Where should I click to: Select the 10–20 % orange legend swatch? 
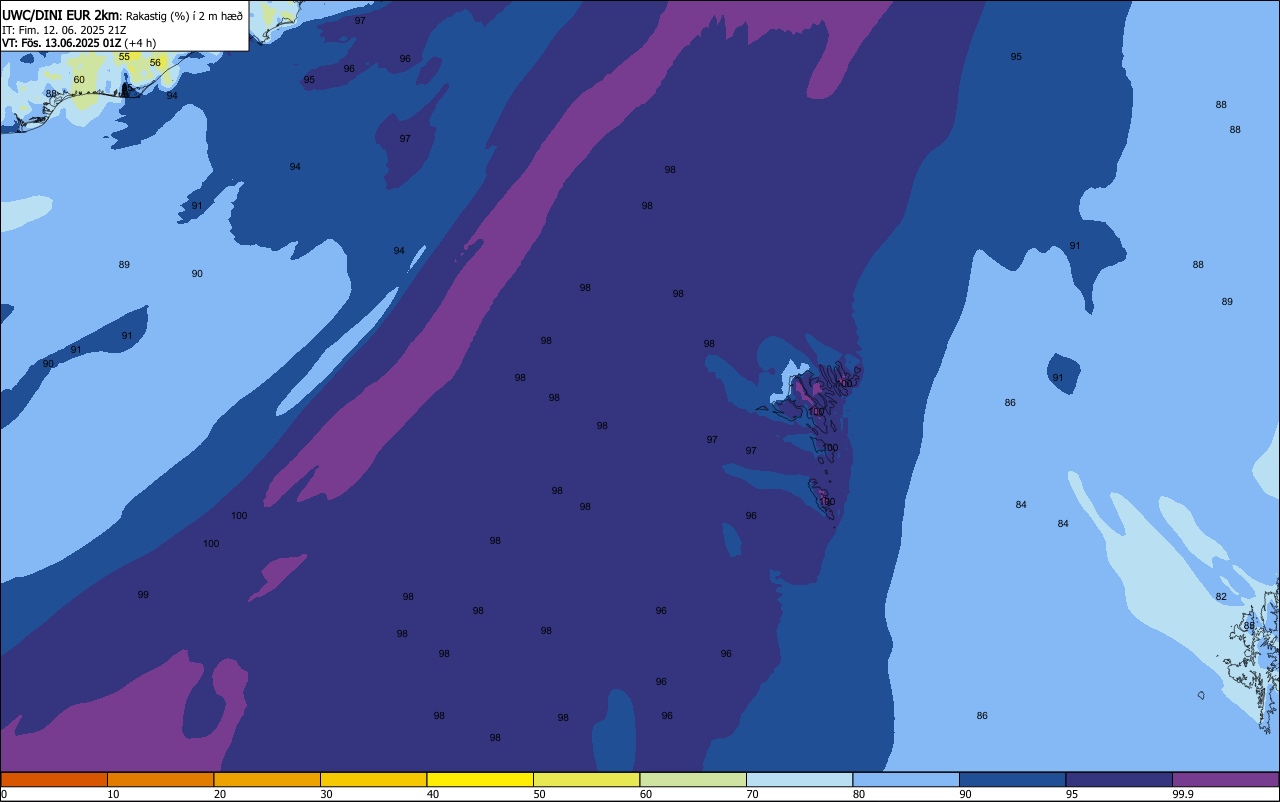pos(160,779)
